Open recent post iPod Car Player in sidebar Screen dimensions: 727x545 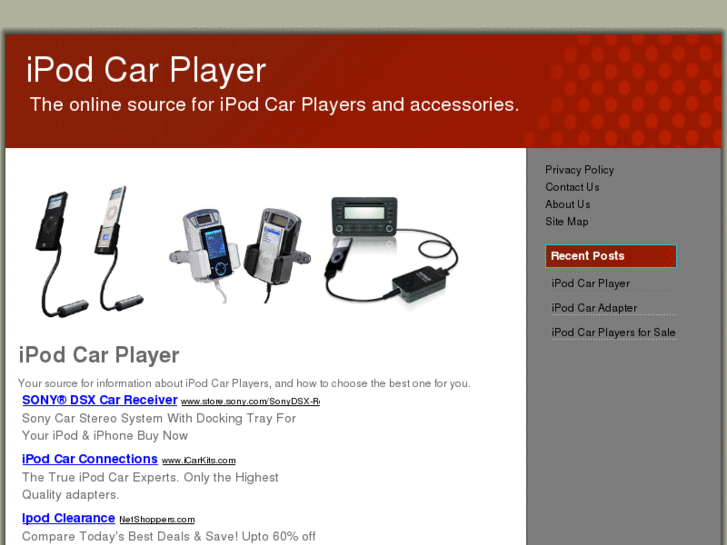590,283
